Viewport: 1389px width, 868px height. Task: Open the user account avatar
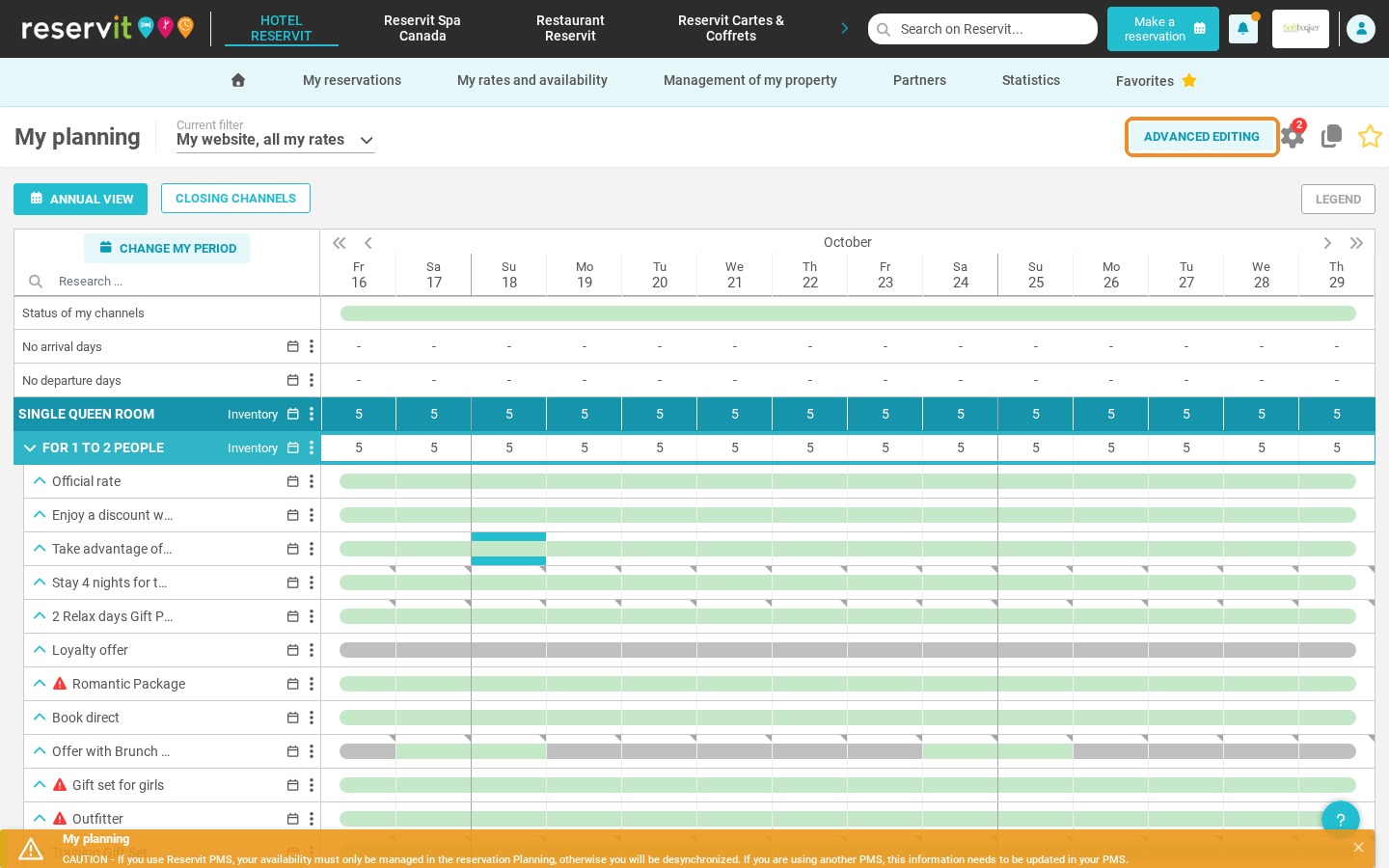pos(1361,29)
